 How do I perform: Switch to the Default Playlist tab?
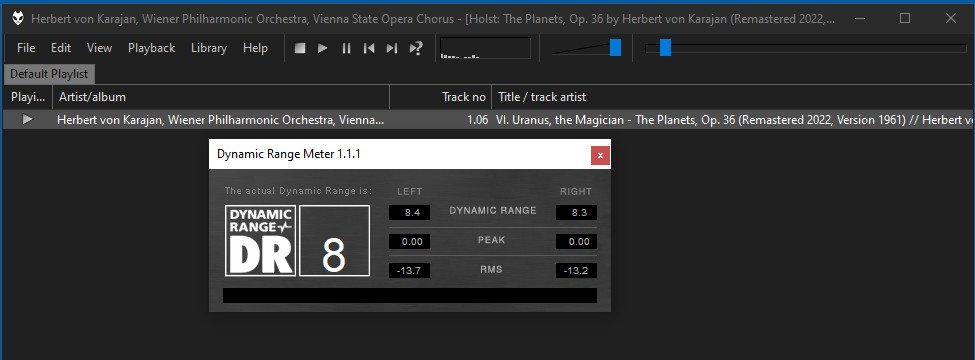click(49, 74)
